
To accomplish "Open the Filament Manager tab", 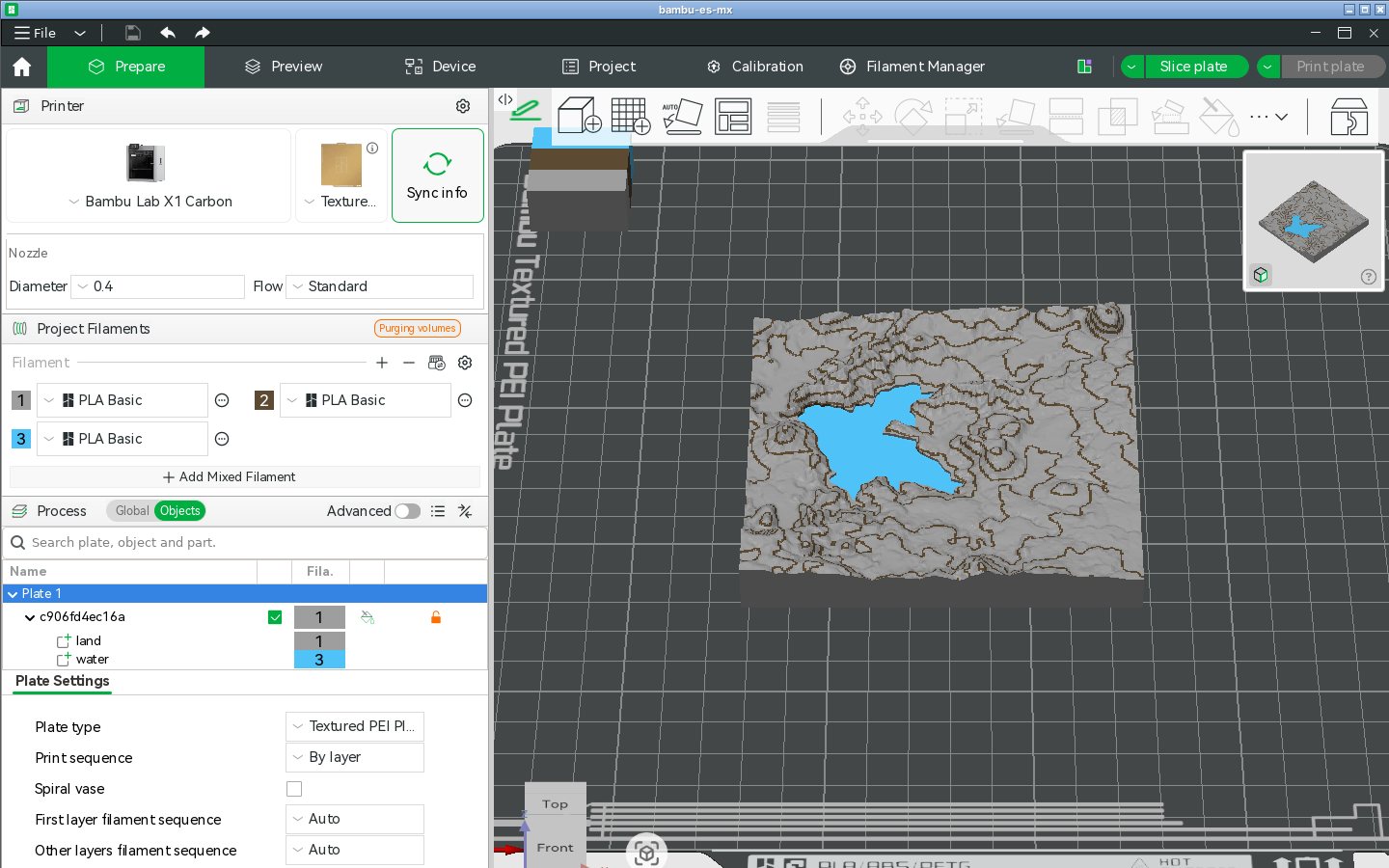I will click(x=912, y=67).
